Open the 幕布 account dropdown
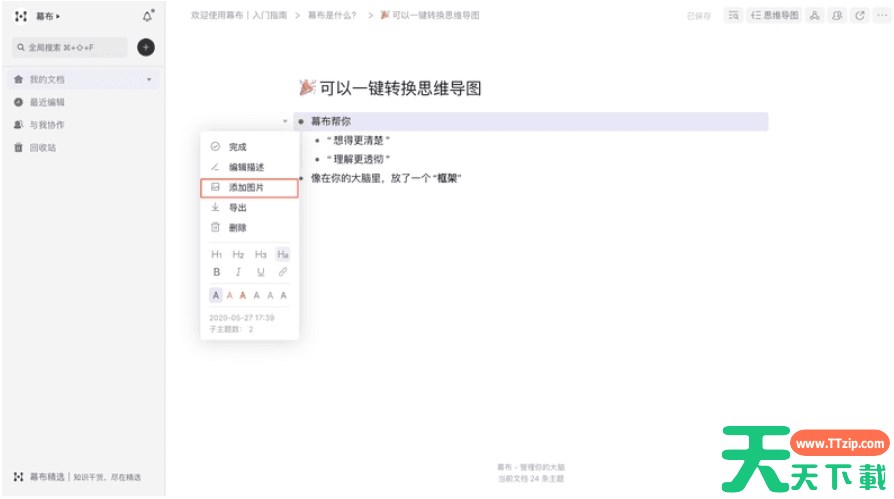The width and height of the screenshot is (894, 499). click(46, 17)
